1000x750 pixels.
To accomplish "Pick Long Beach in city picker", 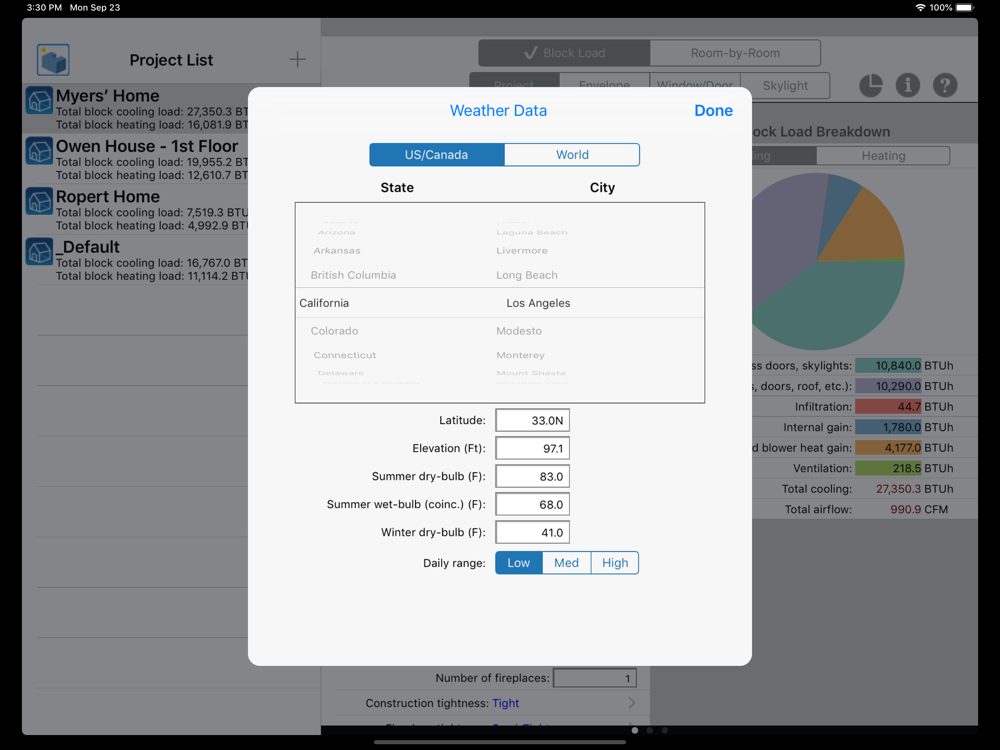I will [x=527, y=275].
